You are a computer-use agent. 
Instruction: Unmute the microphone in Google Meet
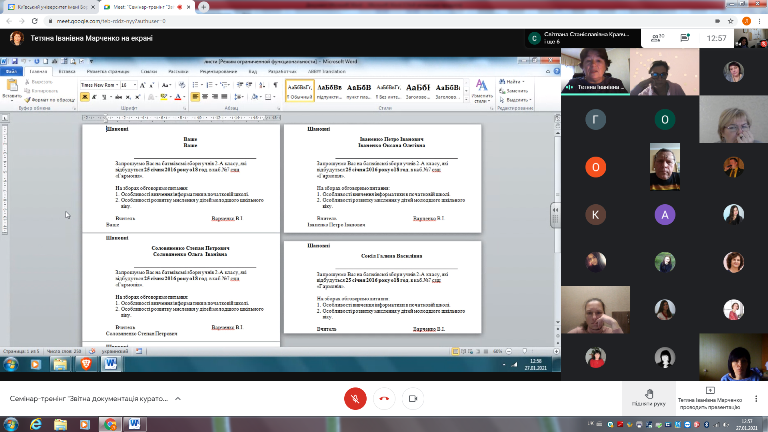click(353, 397)
